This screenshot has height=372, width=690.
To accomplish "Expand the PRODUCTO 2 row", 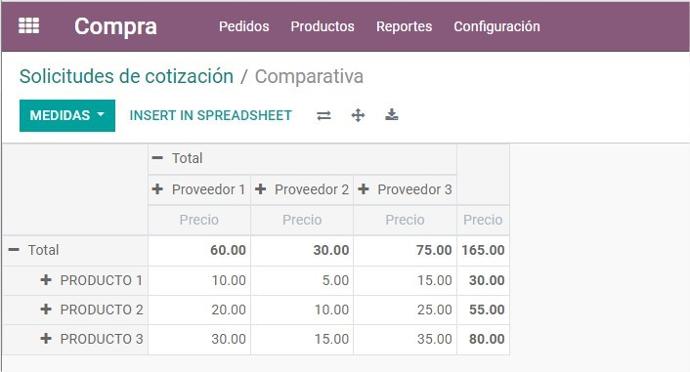I will point(46,309).
